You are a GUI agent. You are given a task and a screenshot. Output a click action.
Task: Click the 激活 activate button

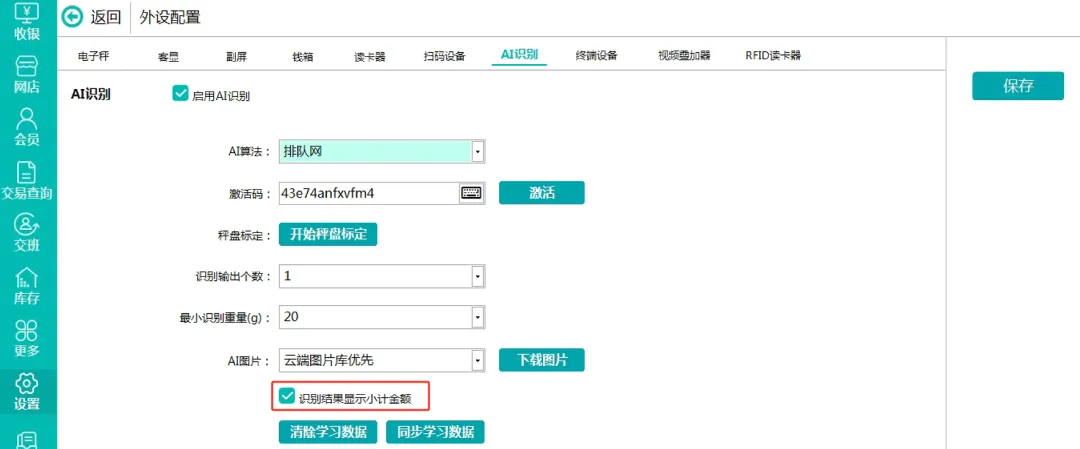[541, 193]
